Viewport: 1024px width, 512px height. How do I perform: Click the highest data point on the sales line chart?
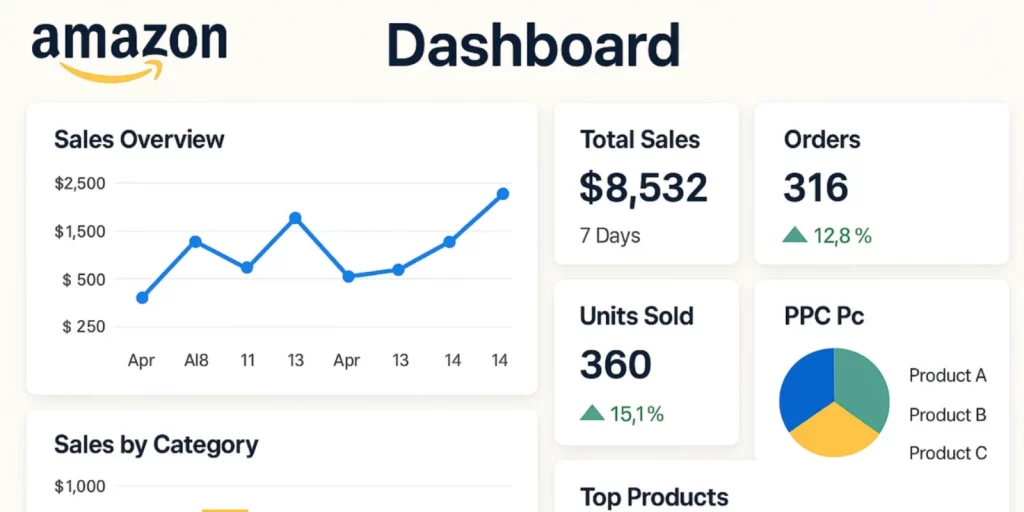[502, 194]
